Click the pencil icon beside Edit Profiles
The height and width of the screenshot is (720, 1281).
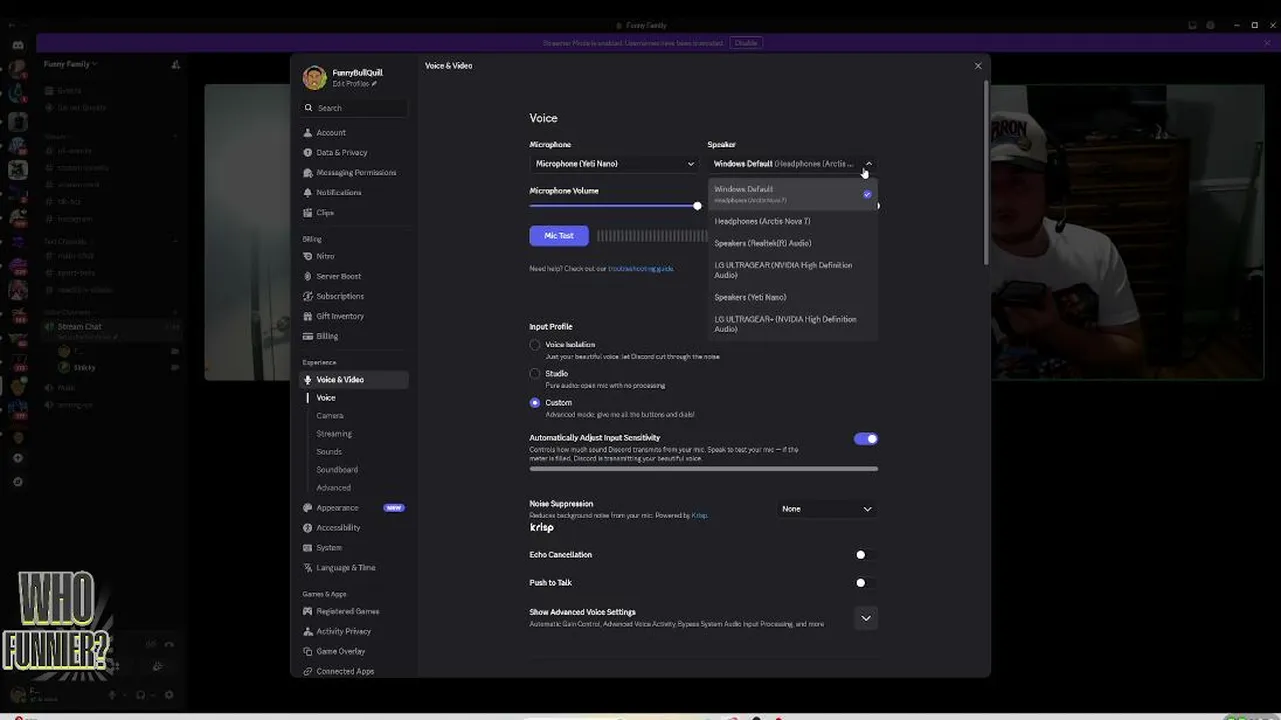coord(375,84)
